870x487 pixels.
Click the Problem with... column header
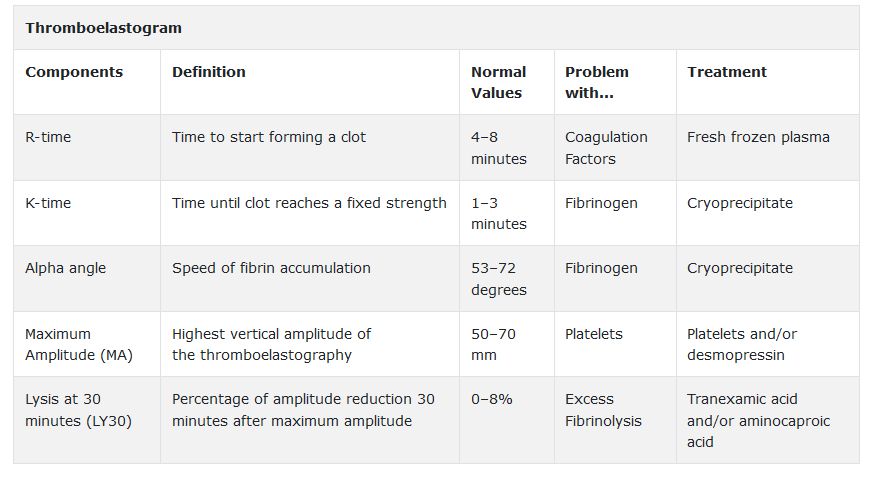[x=596, y=82]
